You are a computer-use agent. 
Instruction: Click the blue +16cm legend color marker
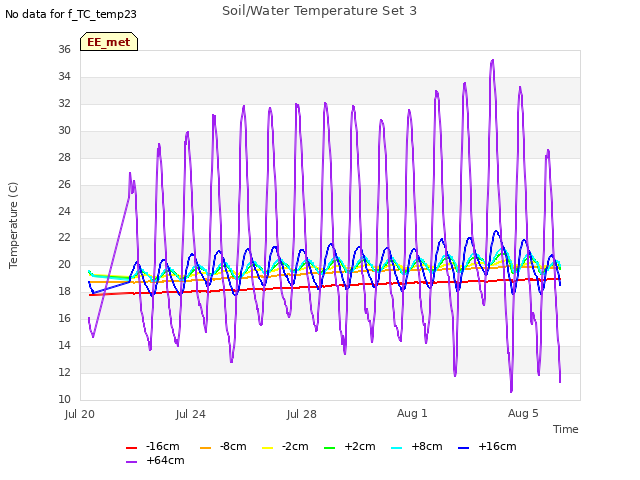(x=463, y=448)
